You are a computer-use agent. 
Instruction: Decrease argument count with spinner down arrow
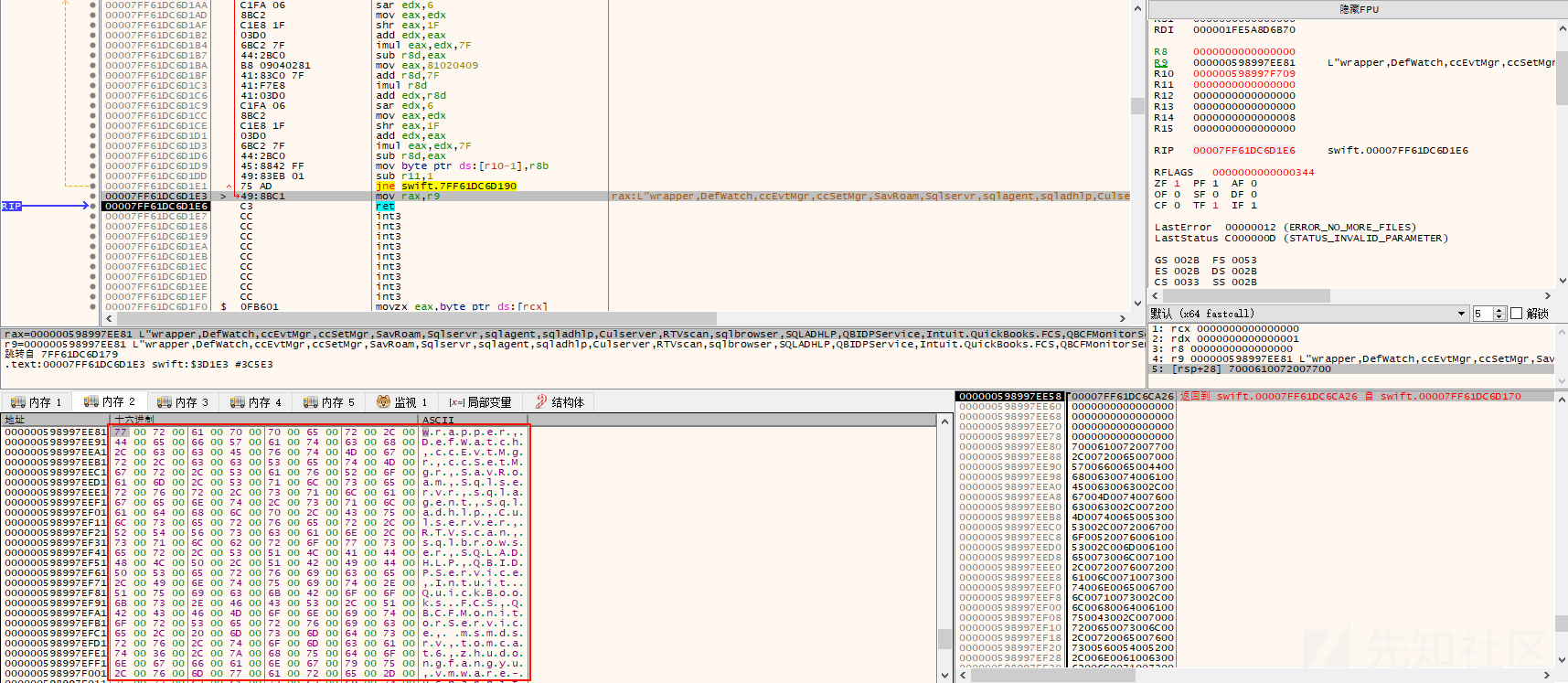[x=1499, y=317]
